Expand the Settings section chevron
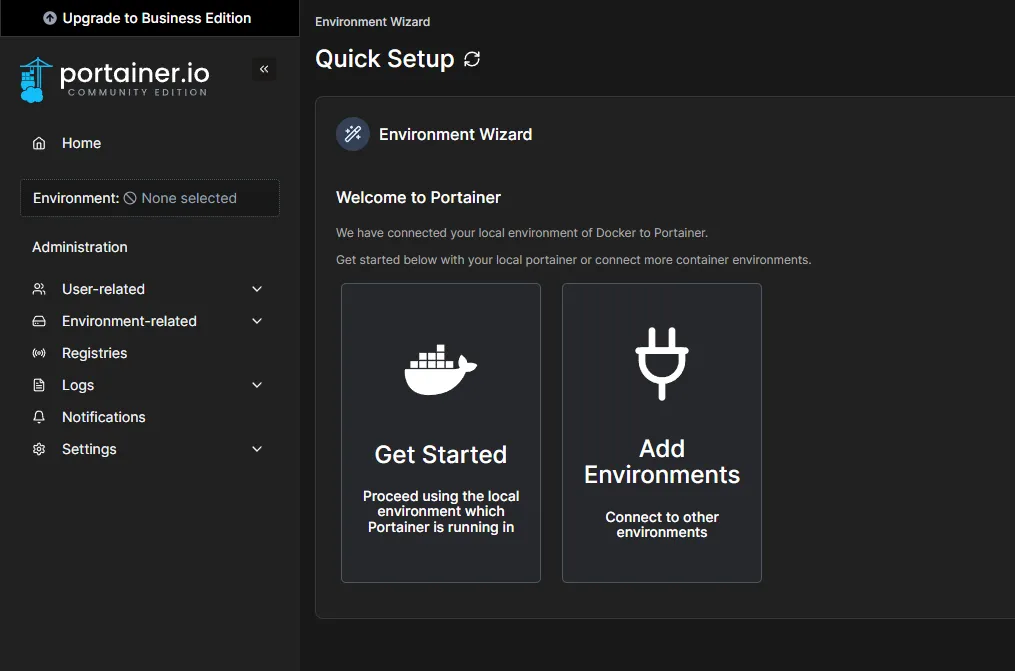This screenshot has width=1015, height=671. tap(257, 449)
